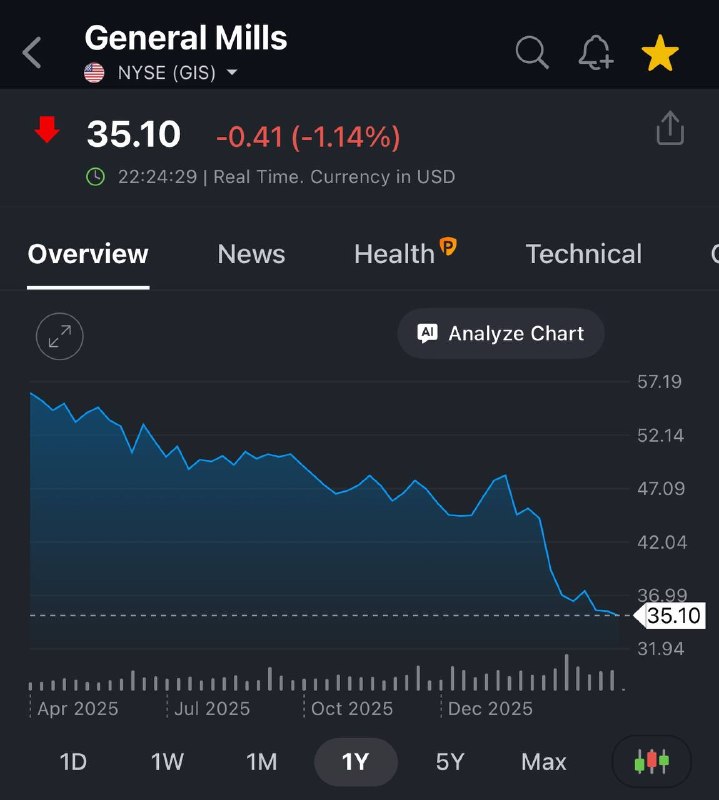Viewport: 719px width, 800px height.
Task: Toggle the yellow watchlist star
Action: coord(660,53)
